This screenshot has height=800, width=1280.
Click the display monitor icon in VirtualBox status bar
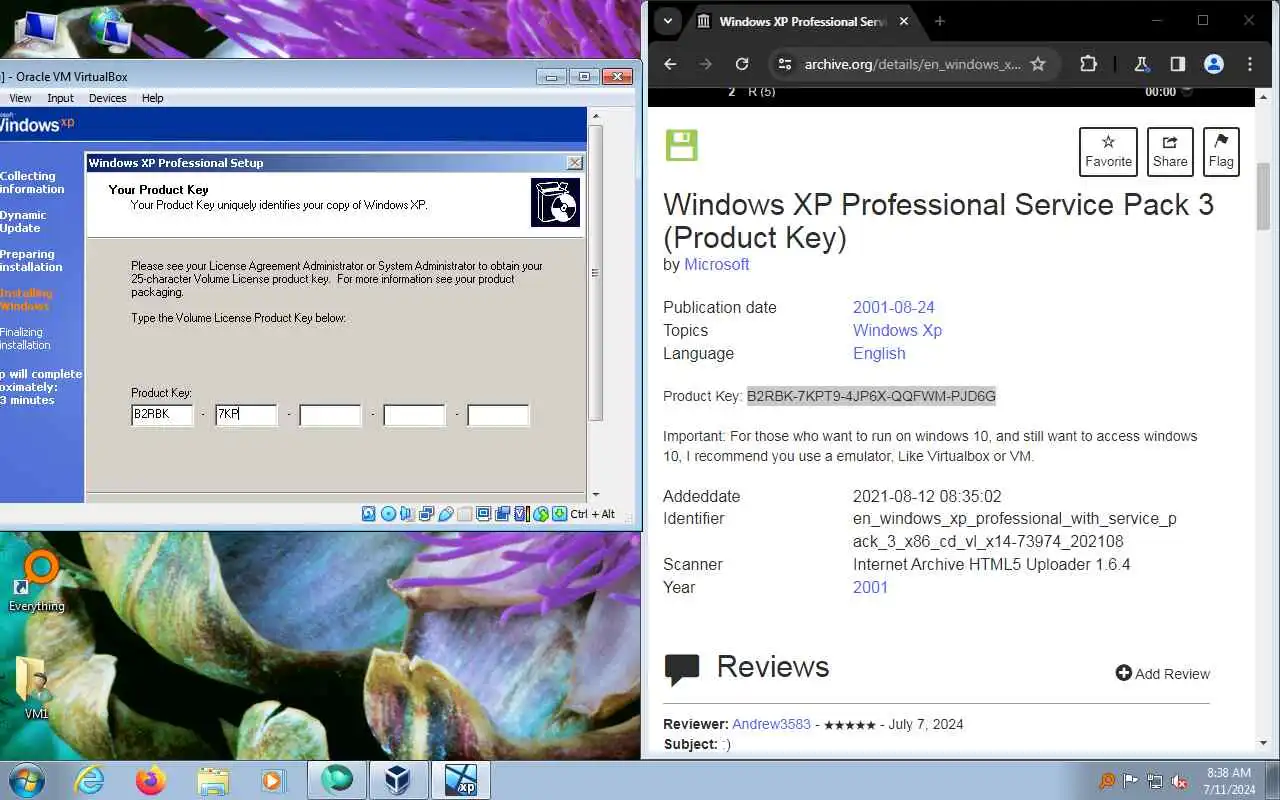483,514
